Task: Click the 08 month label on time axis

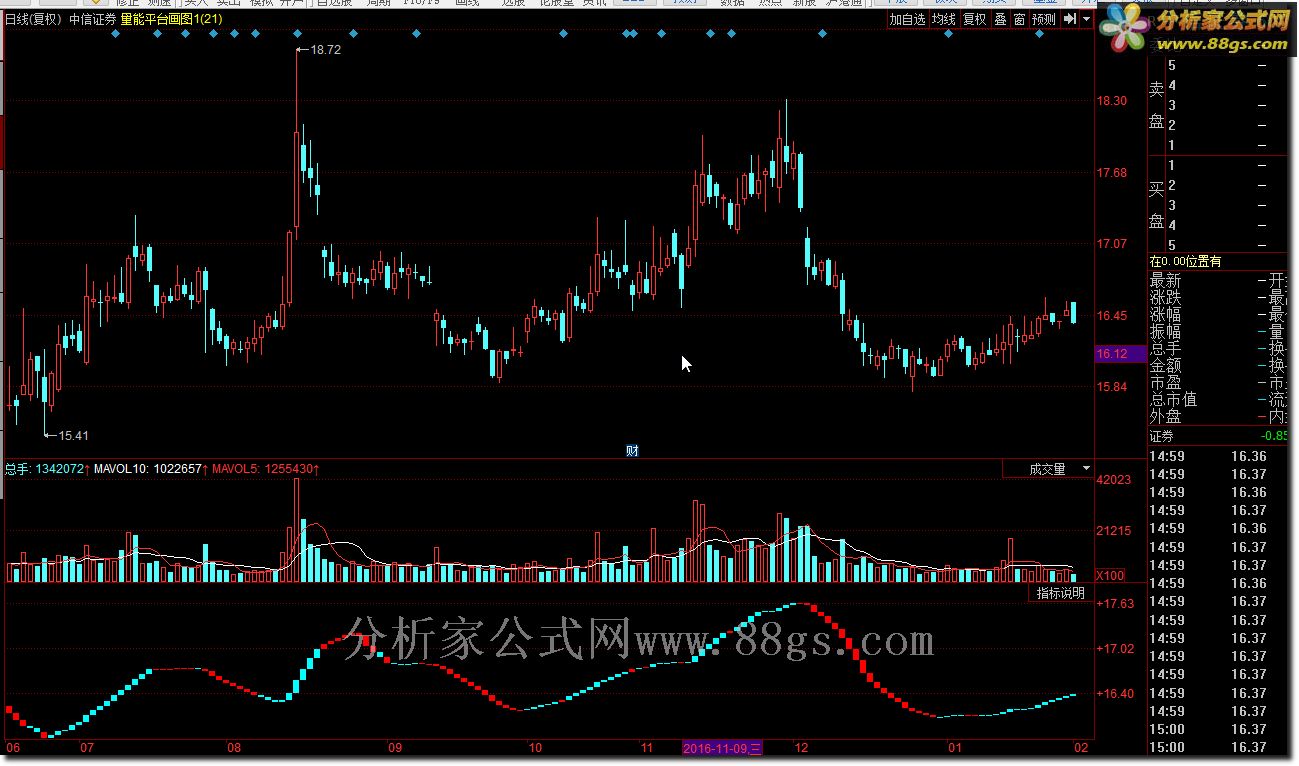Action: click(x=235, y=748)
